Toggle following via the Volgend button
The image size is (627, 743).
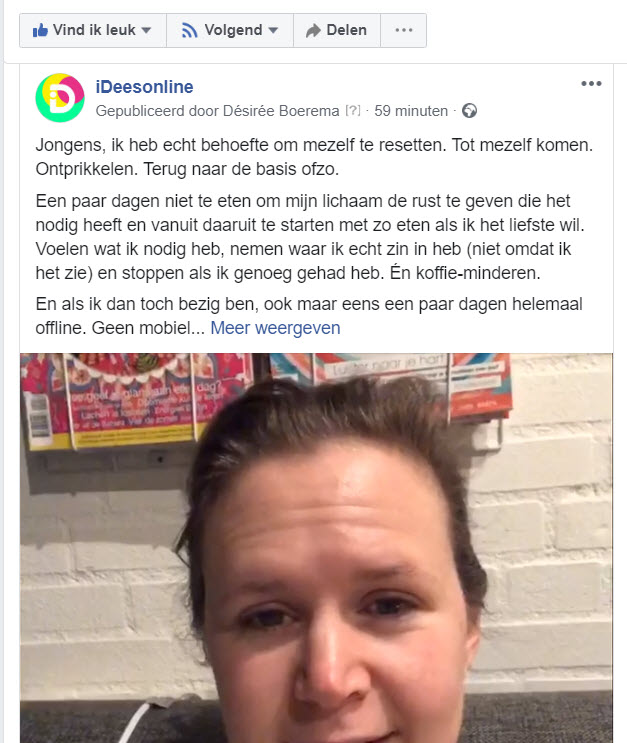coord(230,30)
